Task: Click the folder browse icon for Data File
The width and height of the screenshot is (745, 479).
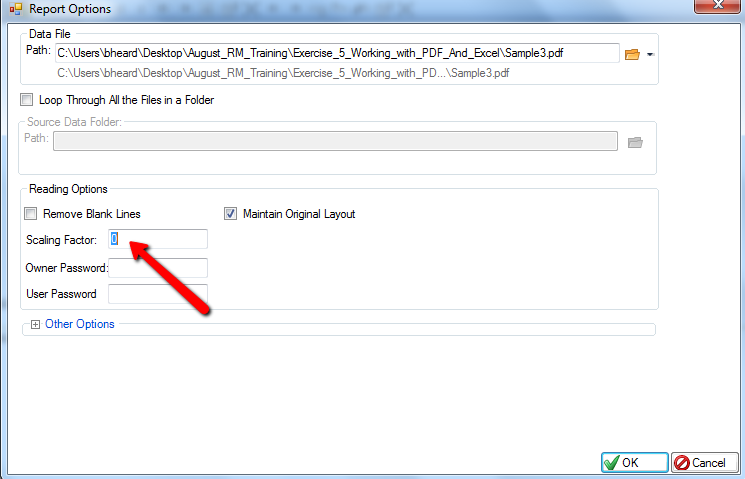Action: tap(631, 54)
